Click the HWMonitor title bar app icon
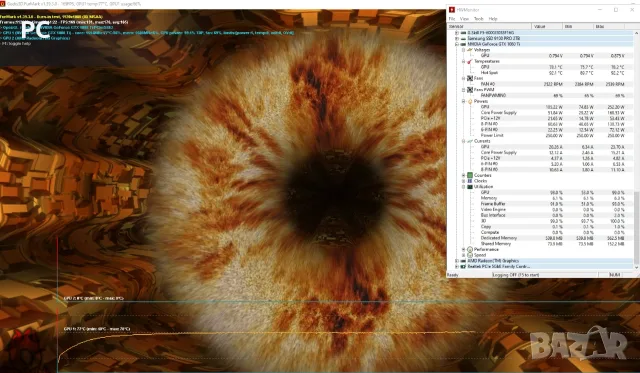The height and width of the screenshot is (373, 640). pyautogui.click(x=452, y=10)
